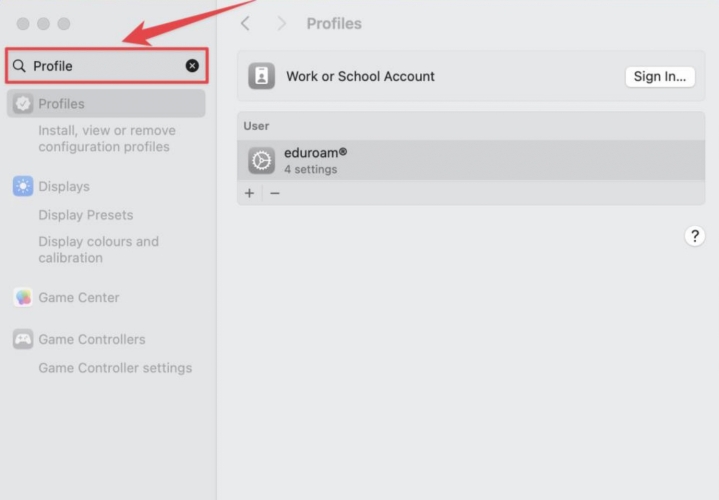Click the User section header
The width and height of the screenshot is (719, 500).
click(x=256, y=126)
